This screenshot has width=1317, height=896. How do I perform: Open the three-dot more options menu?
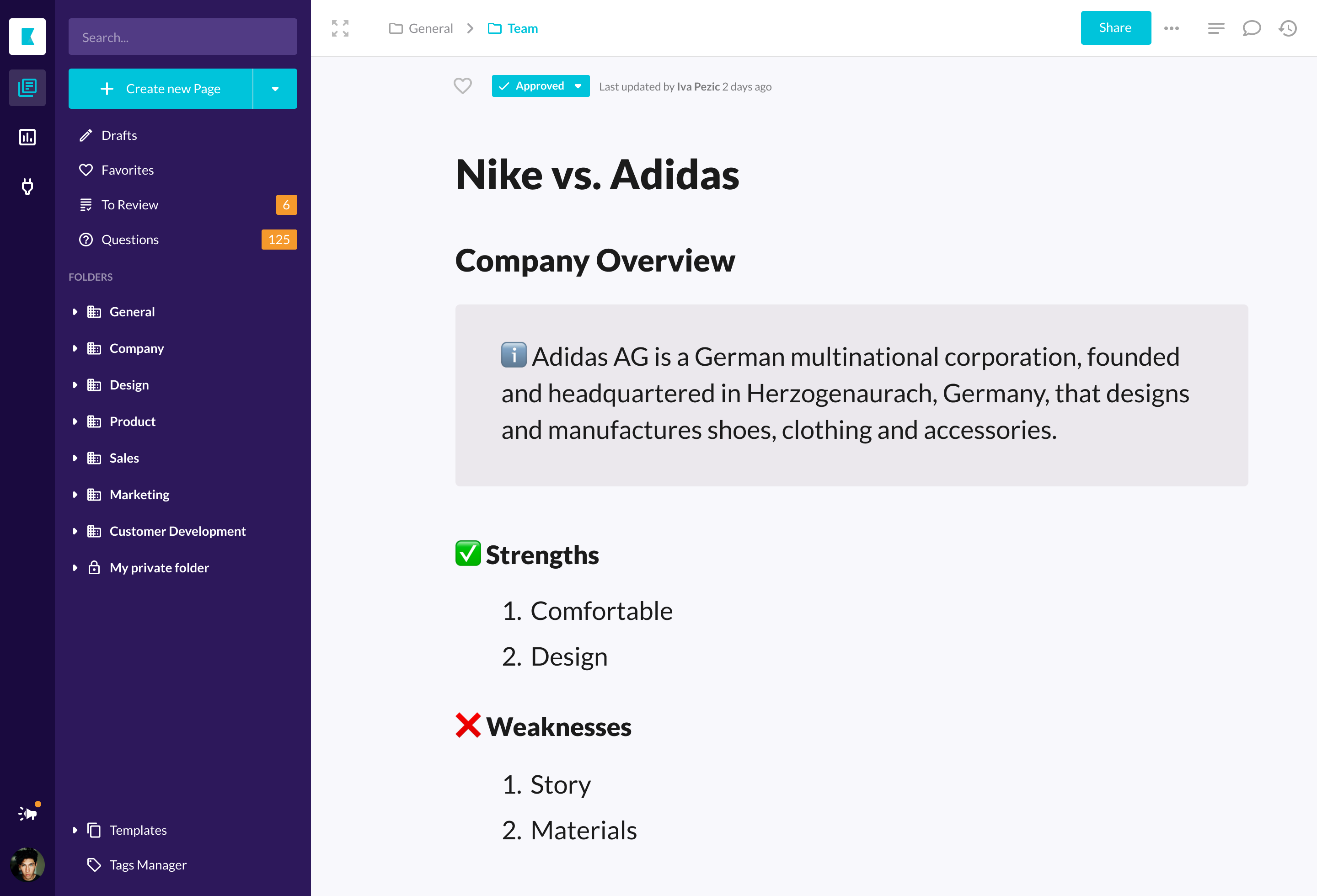1172,28
